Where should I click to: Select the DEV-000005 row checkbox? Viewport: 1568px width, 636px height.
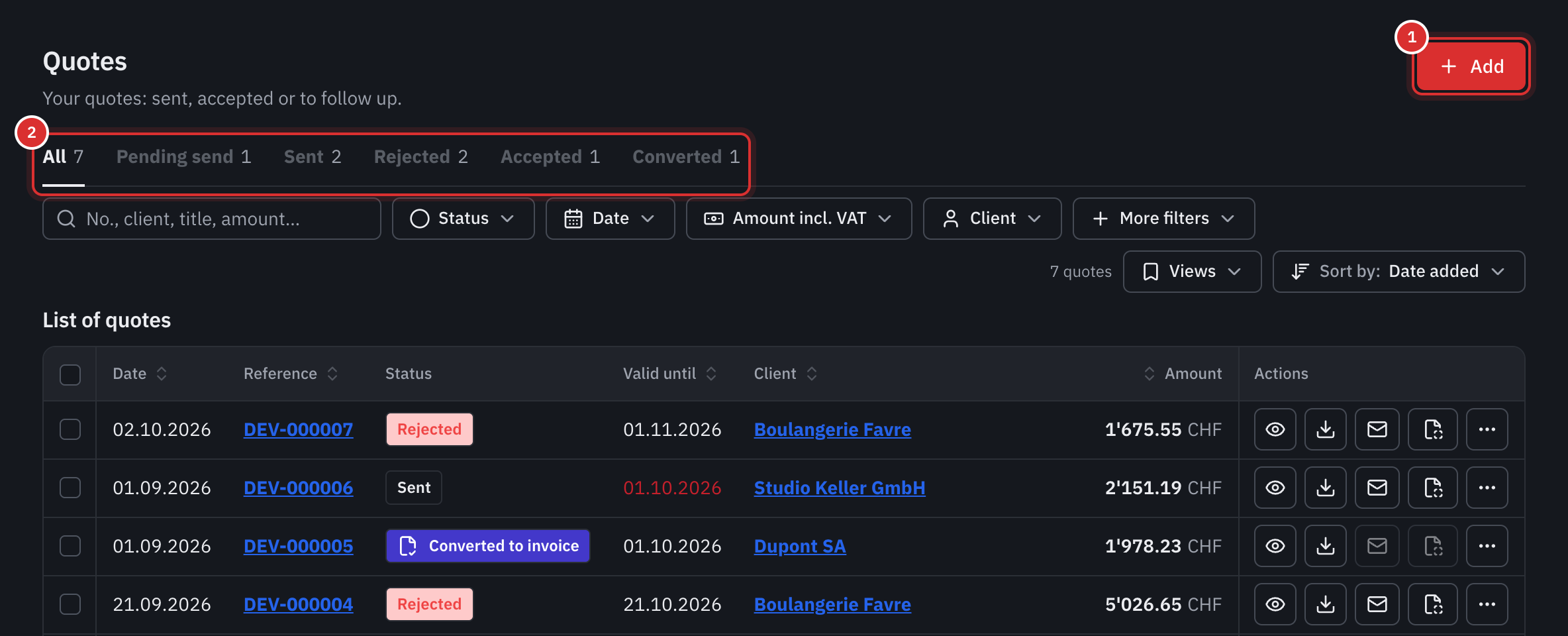coord(70,546)
